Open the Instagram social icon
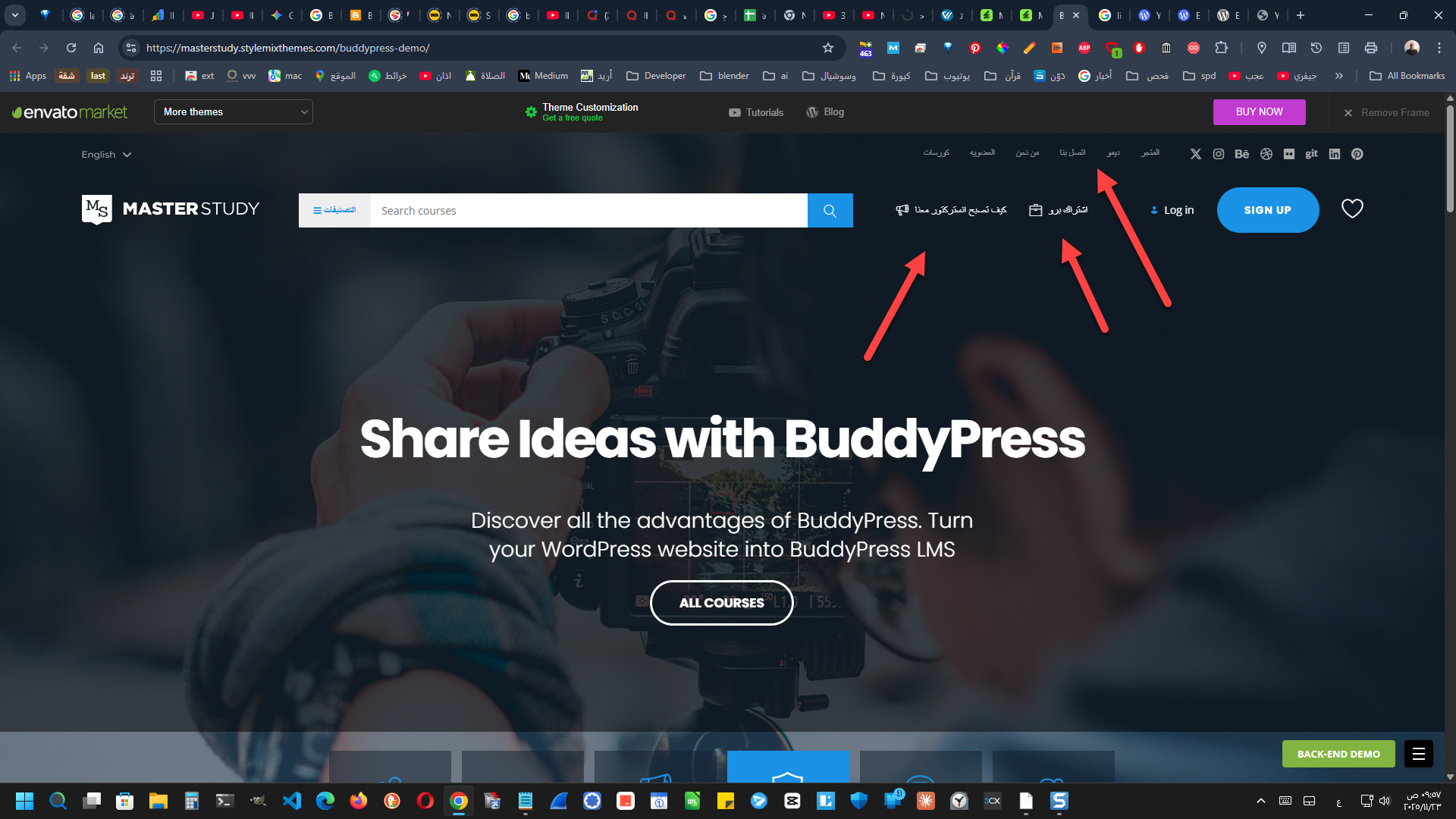 (1219, 154)
